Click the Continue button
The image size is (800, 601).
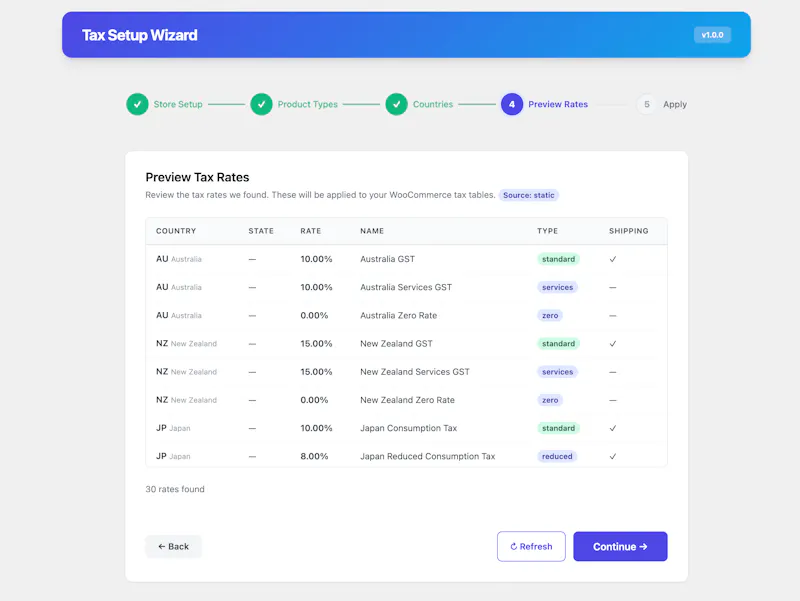pyautogui.click(x=620, y=546)
